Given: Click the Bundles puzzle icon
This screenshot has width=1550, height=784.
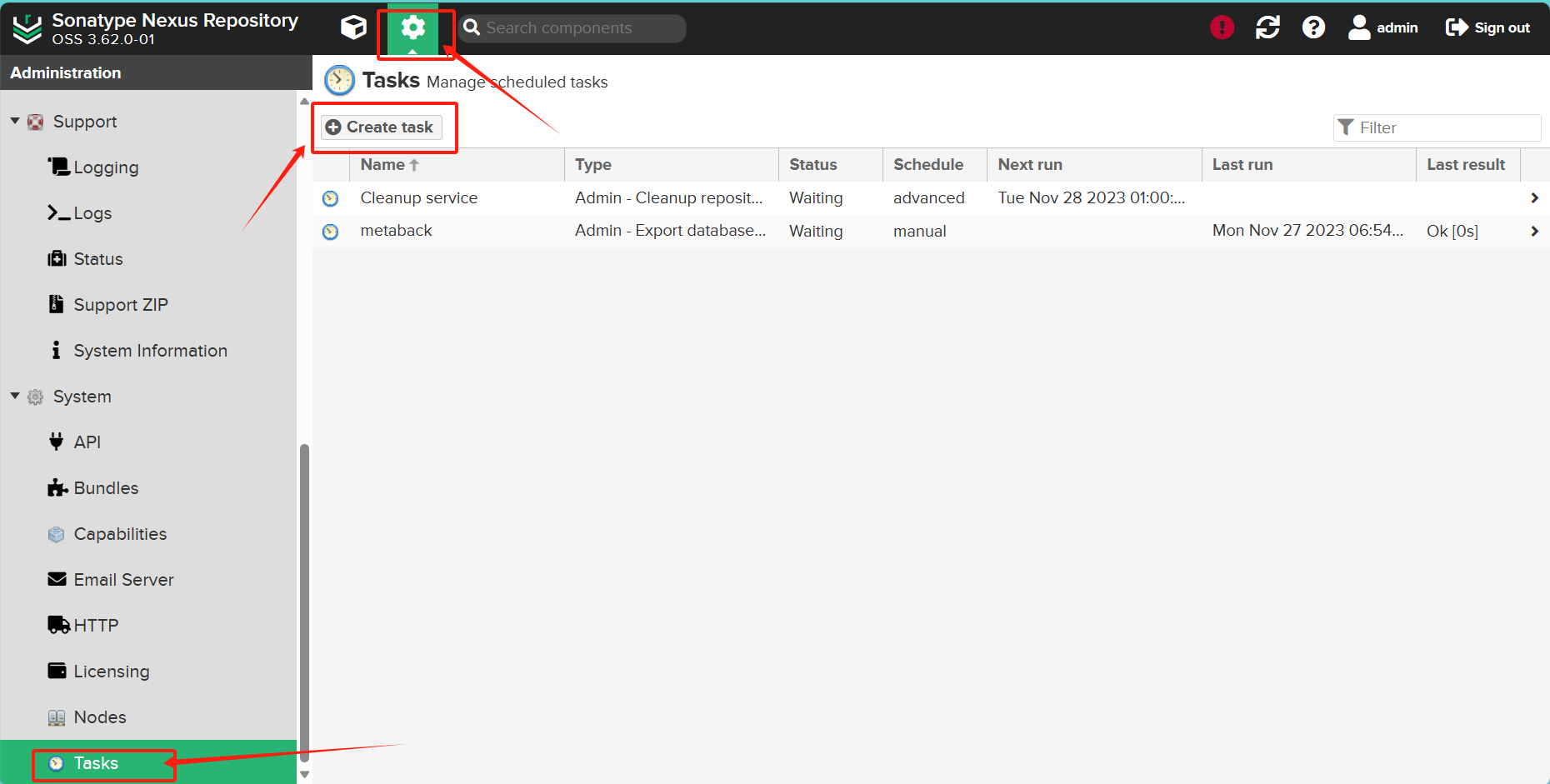Looking at the screenshot, I should (x=57, y=487).
